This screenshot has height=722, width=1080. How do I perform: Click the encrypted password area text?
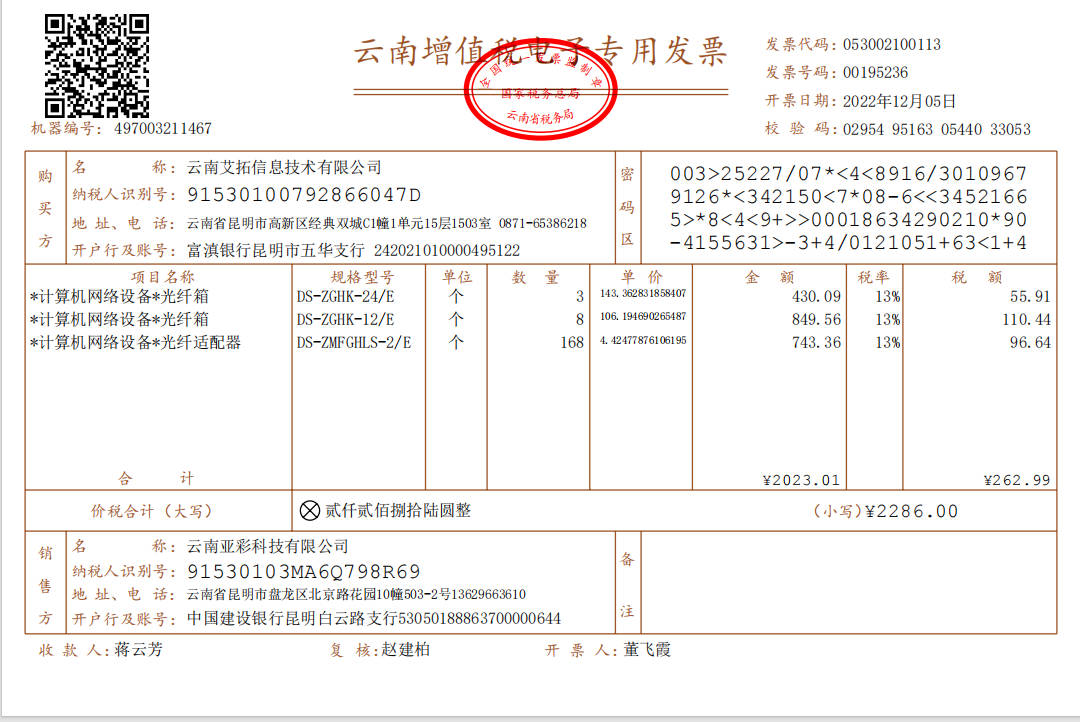pos(849,208)
